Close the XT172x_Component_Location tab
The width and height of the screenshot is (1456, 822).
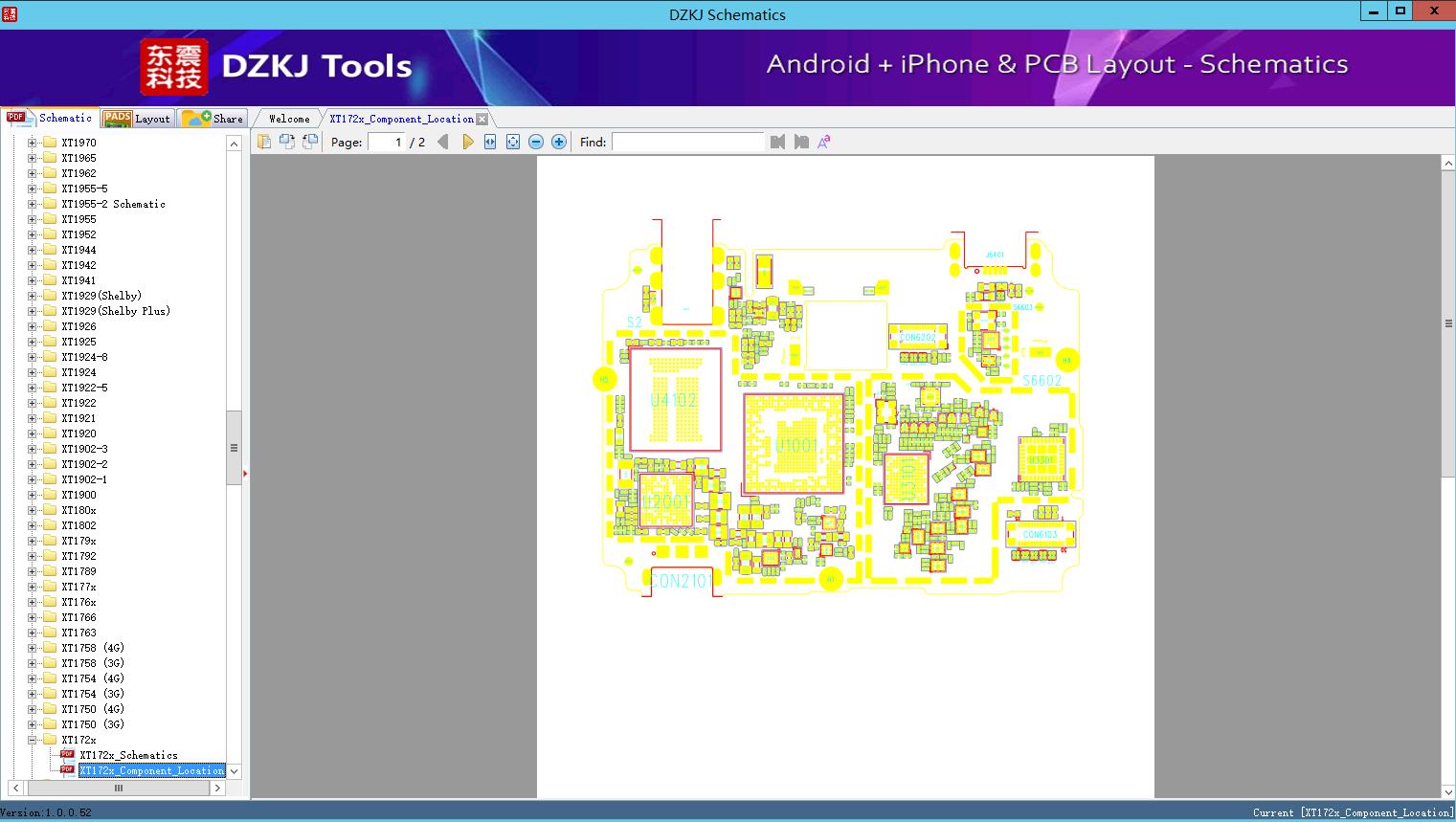click(482, 119)
